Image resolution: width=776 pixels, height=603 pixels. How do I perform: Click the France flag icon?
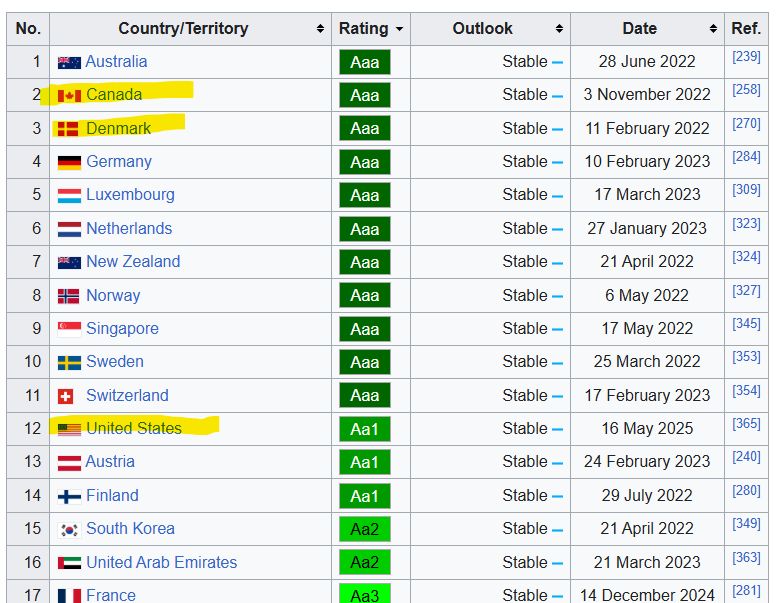click(69, 596)
